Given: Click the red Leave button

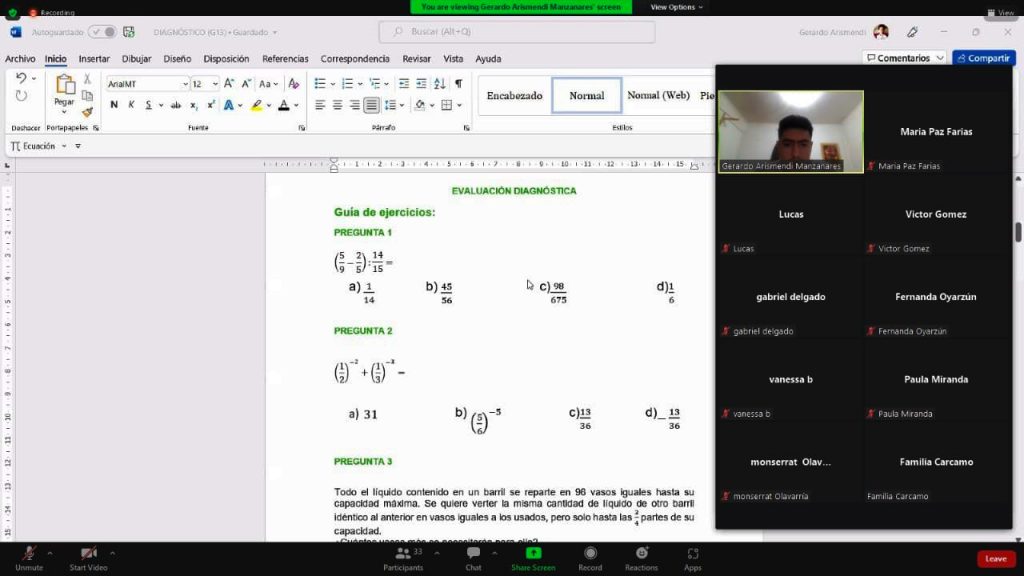Looking at the screenshot, I should tap(995, 559).
